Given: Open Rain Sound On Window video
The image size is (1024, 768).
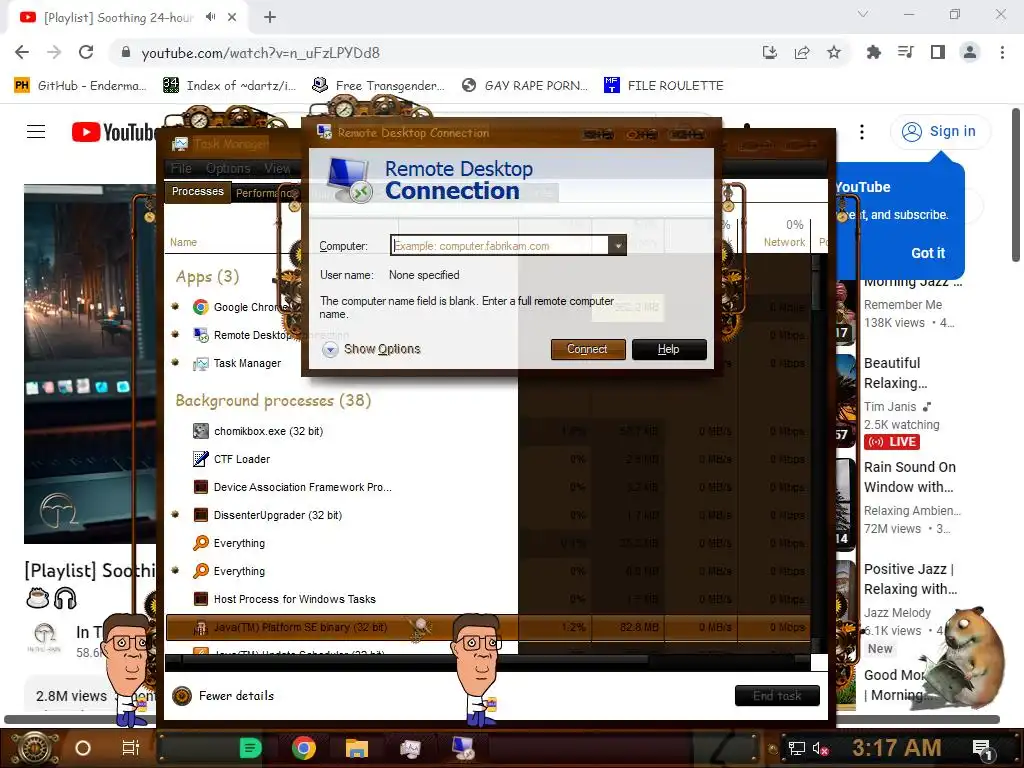Looking at the screenshot, I should (910, 477).
